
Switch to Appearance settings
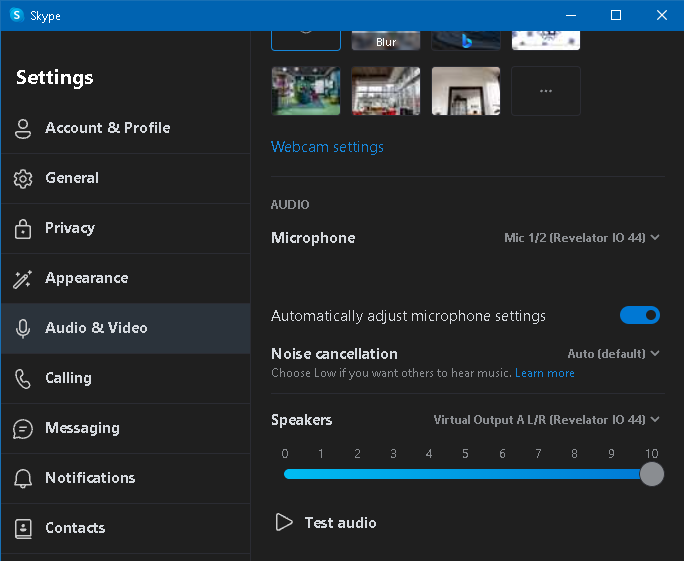coord(126,279)
